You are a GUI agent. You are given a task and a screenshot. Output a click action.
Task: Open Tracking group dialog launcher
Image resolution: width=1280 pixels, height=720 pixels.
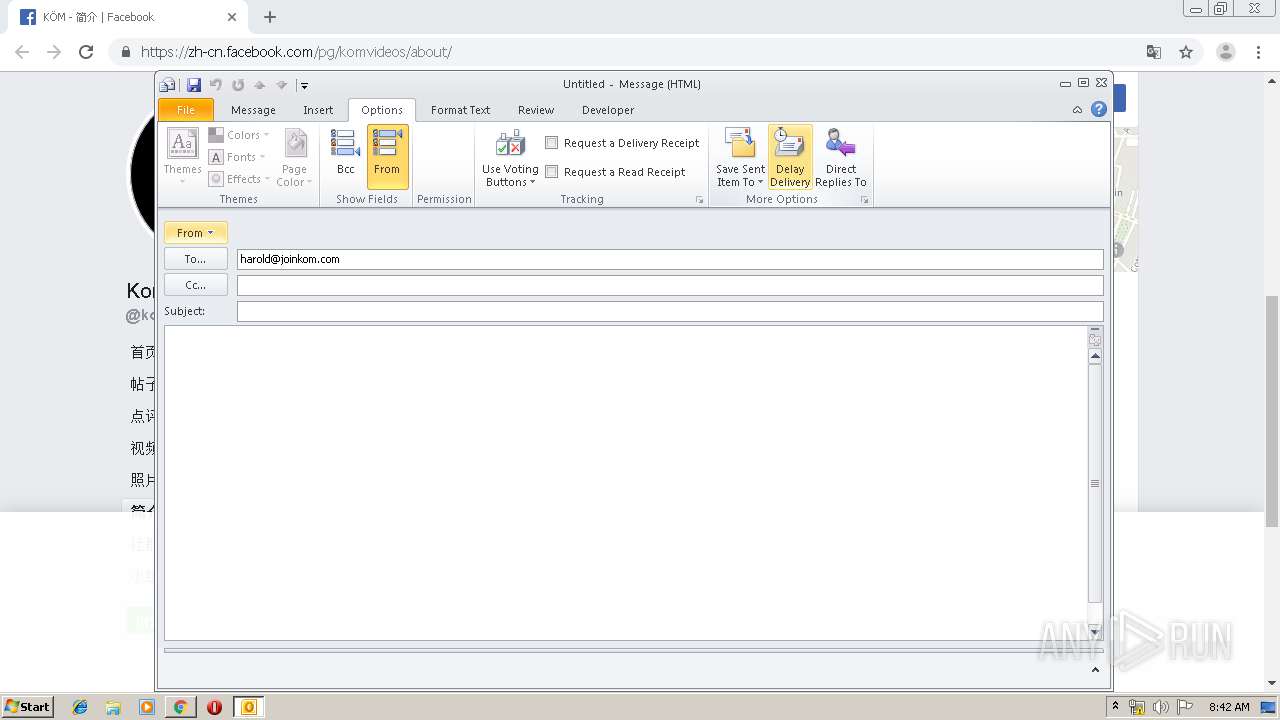coord(699,200)
